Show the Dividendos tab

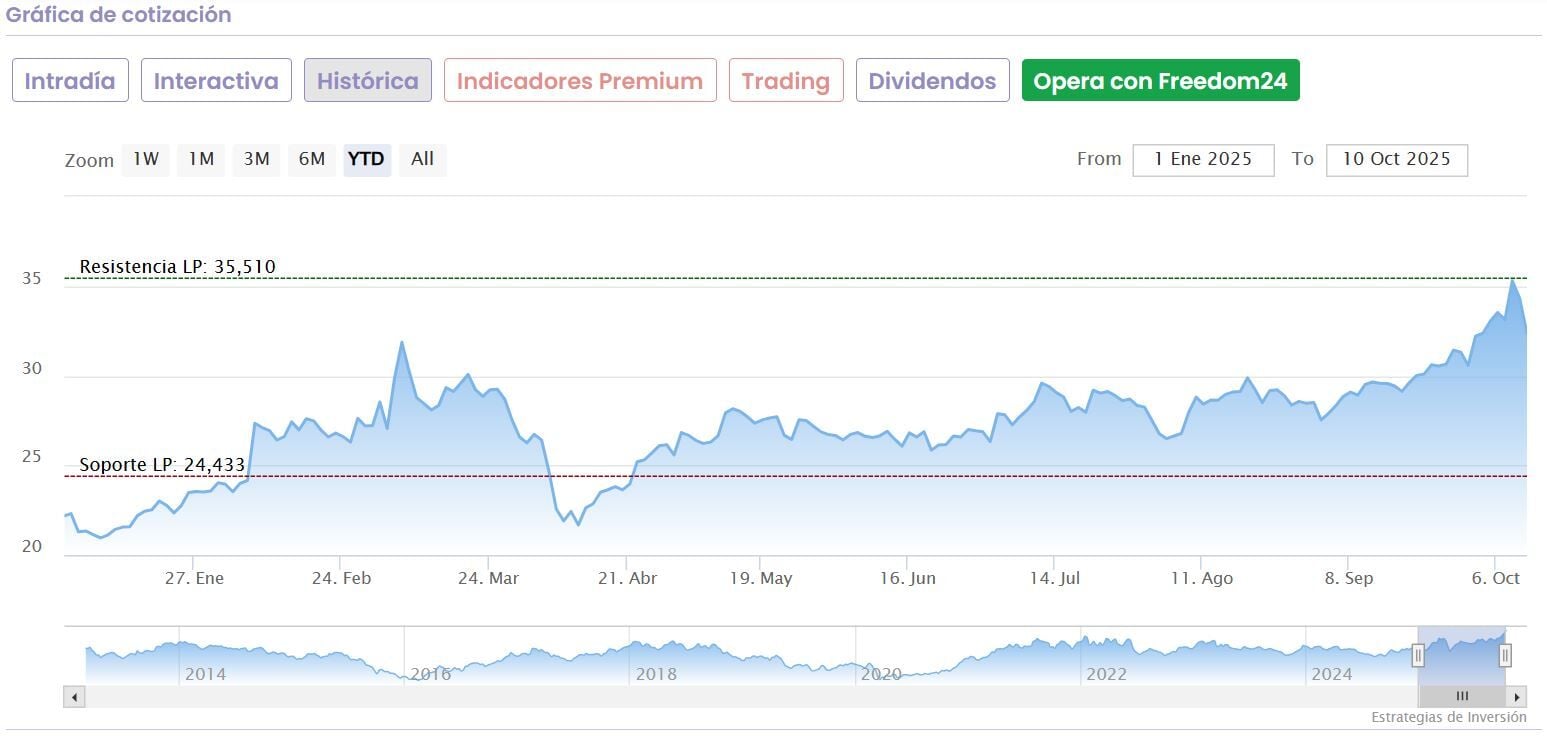[932, 81]
